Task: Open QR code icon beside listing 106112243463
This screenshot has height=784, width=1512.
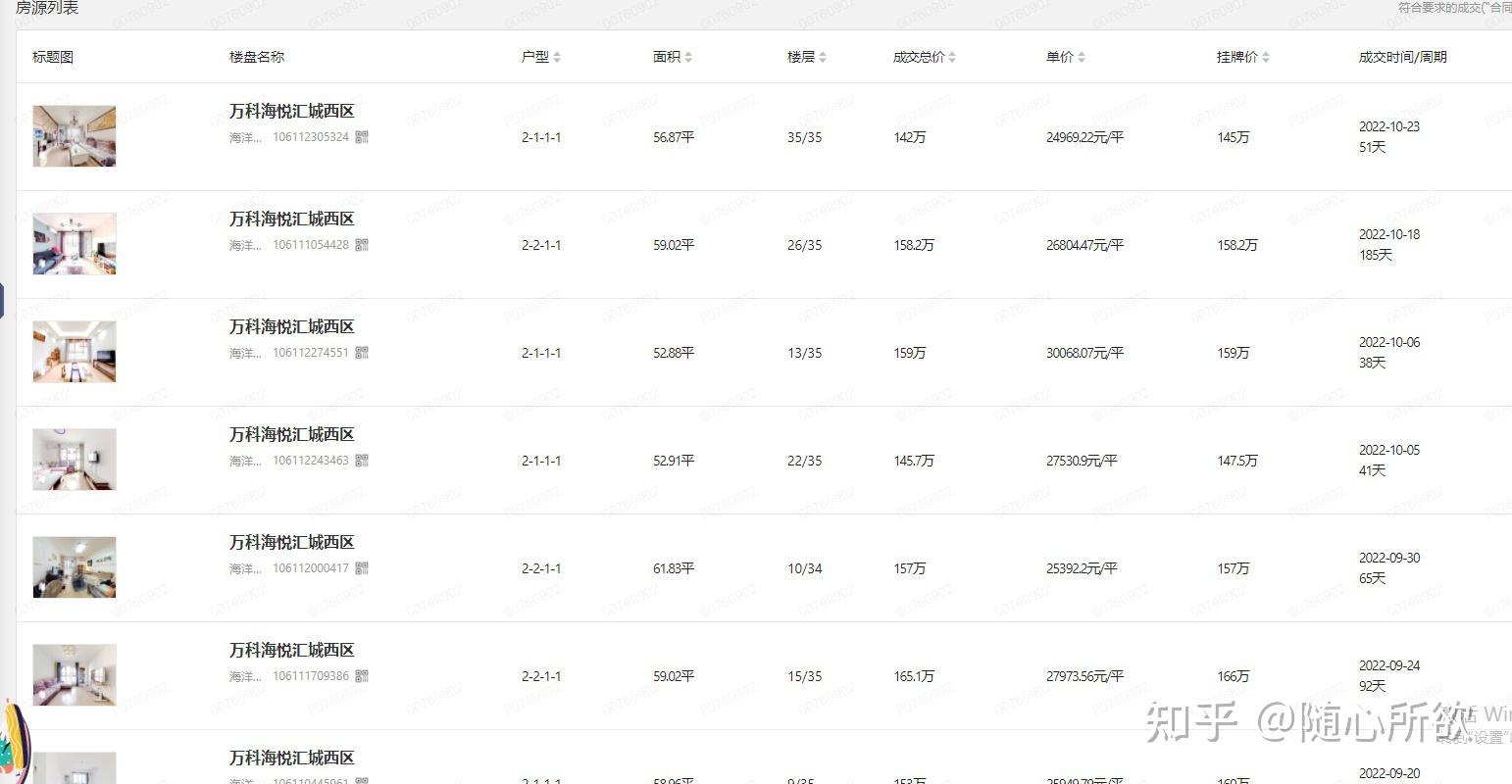Action: [x=362, y=461]
